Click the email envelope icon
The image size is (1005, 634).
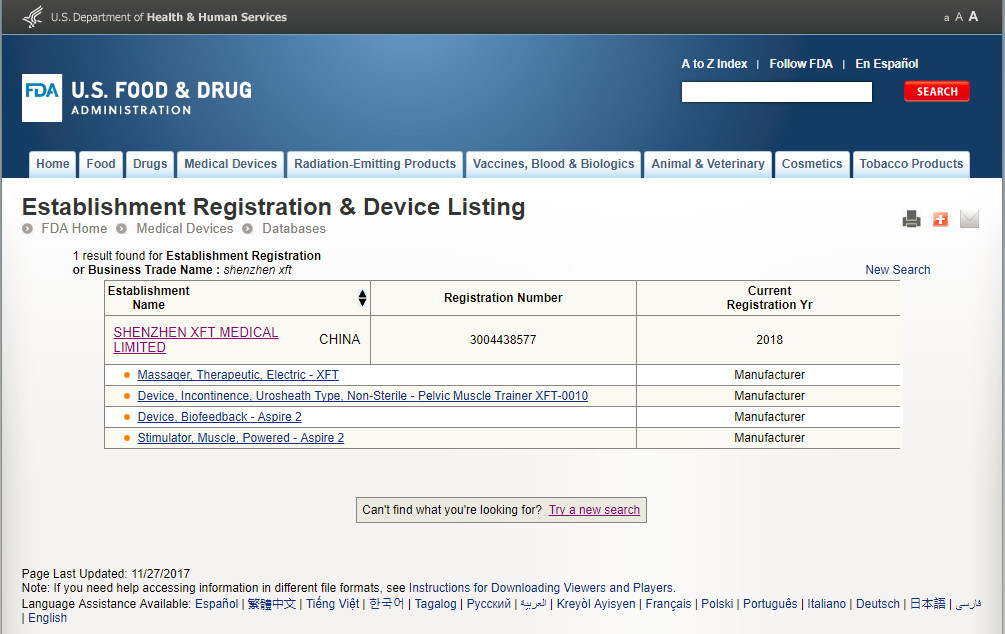coord(969,219)
